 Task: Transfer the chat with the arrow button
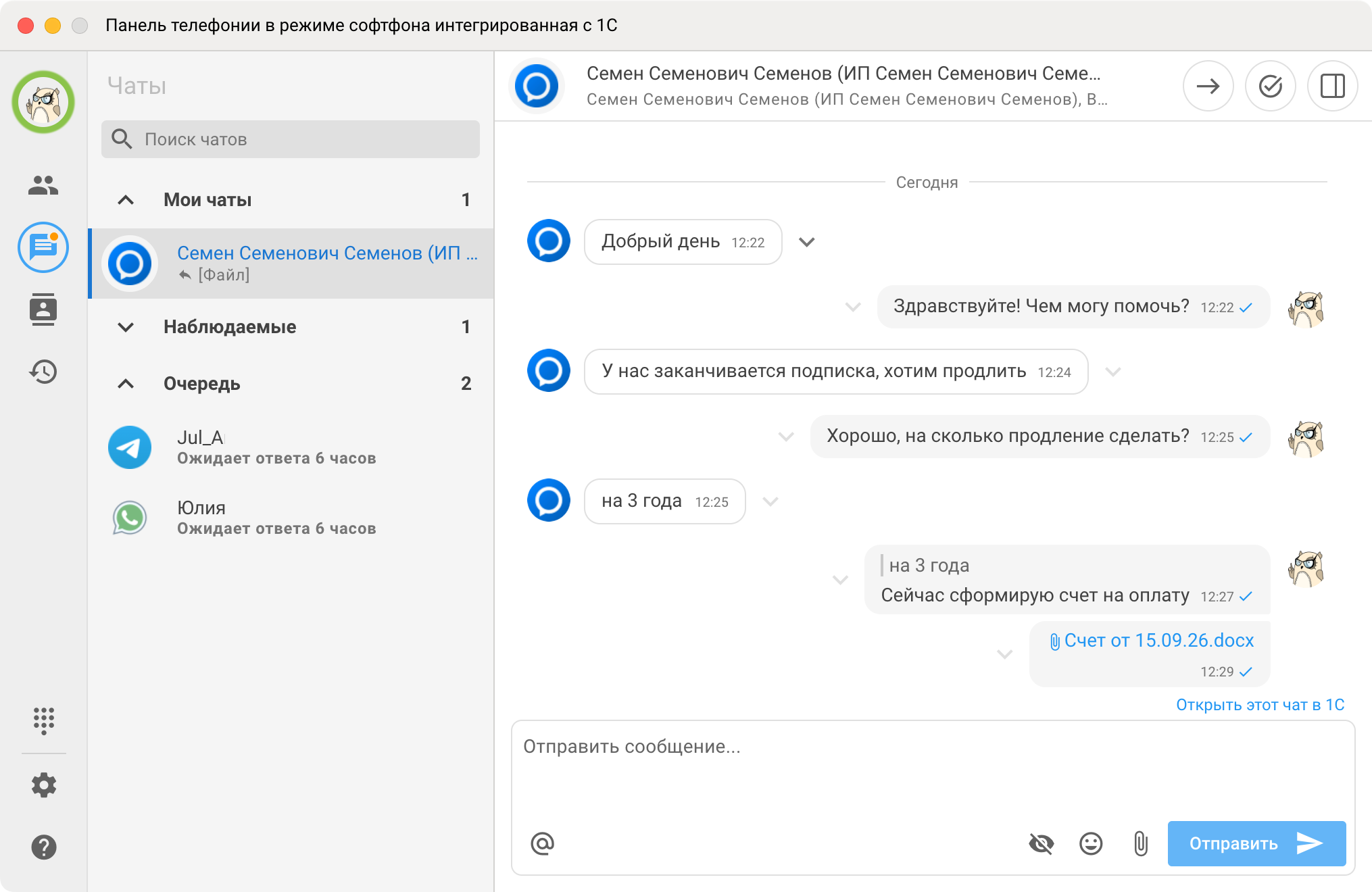click(1208, 86)
